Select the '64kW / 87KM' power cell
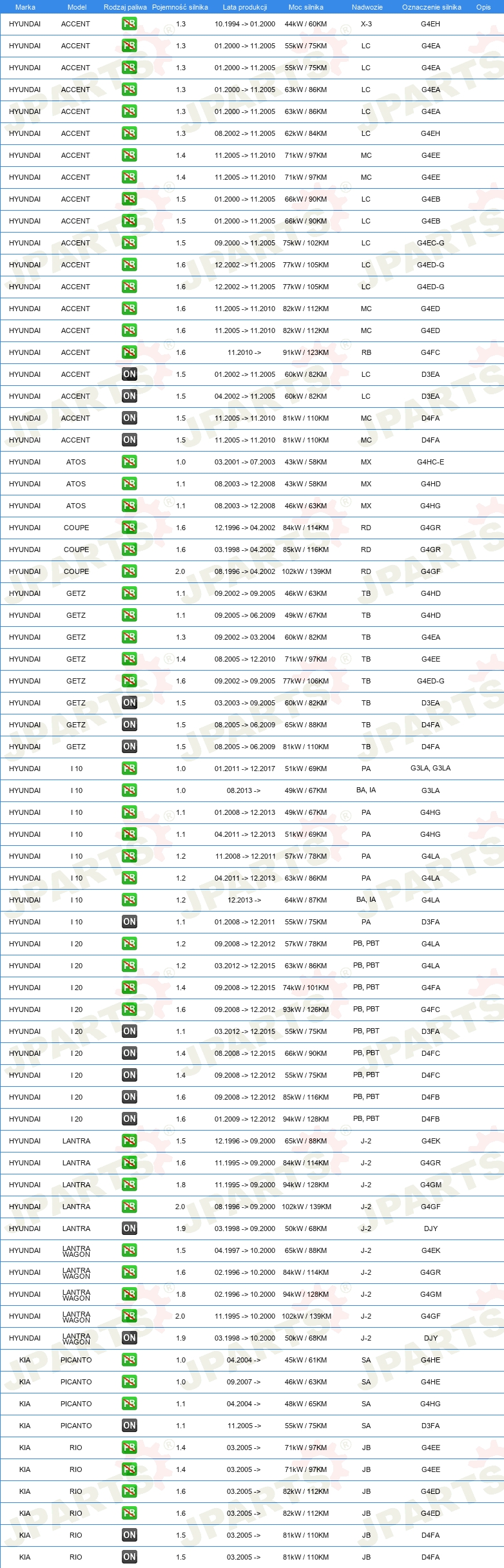This screenshot has height=1568, width=504. pos(305,900)
